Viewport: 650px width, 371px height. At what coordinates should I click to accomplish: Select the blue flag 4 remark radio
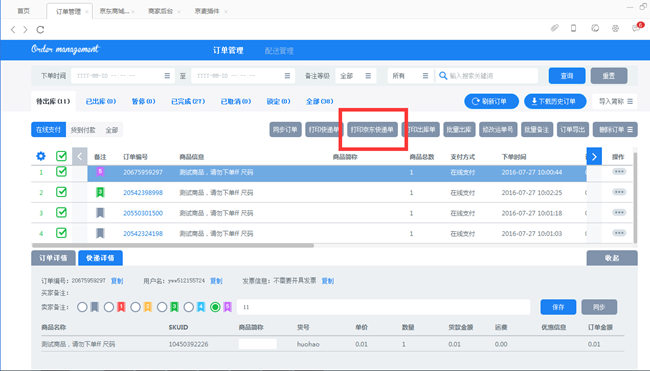tap(188, 307)
